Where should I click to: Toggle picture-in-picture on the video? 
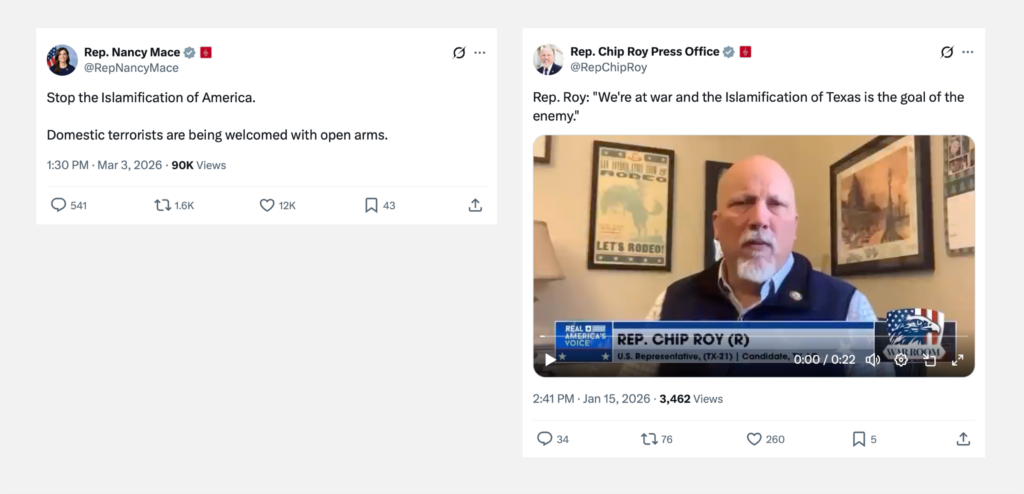[929, 360]
